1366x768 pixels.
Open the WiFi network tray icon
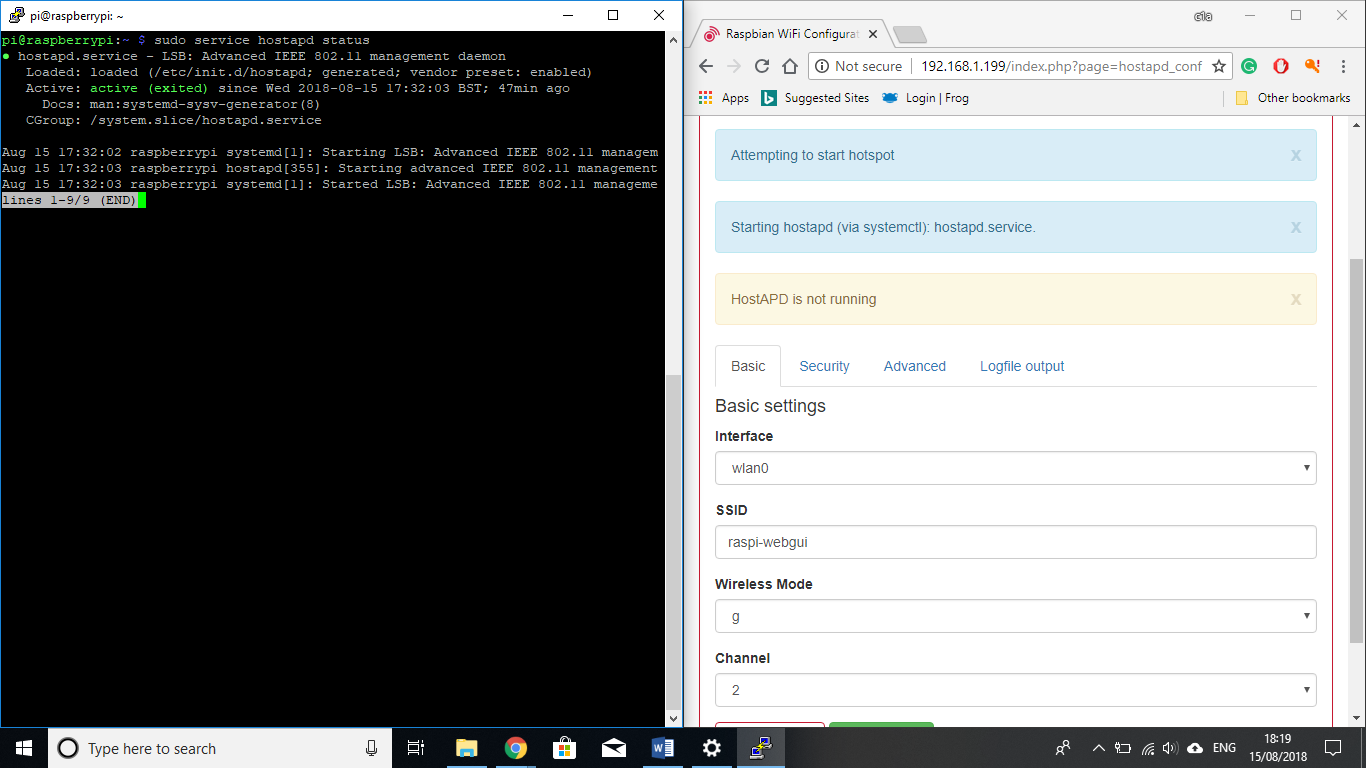(x=1148, y=748)
